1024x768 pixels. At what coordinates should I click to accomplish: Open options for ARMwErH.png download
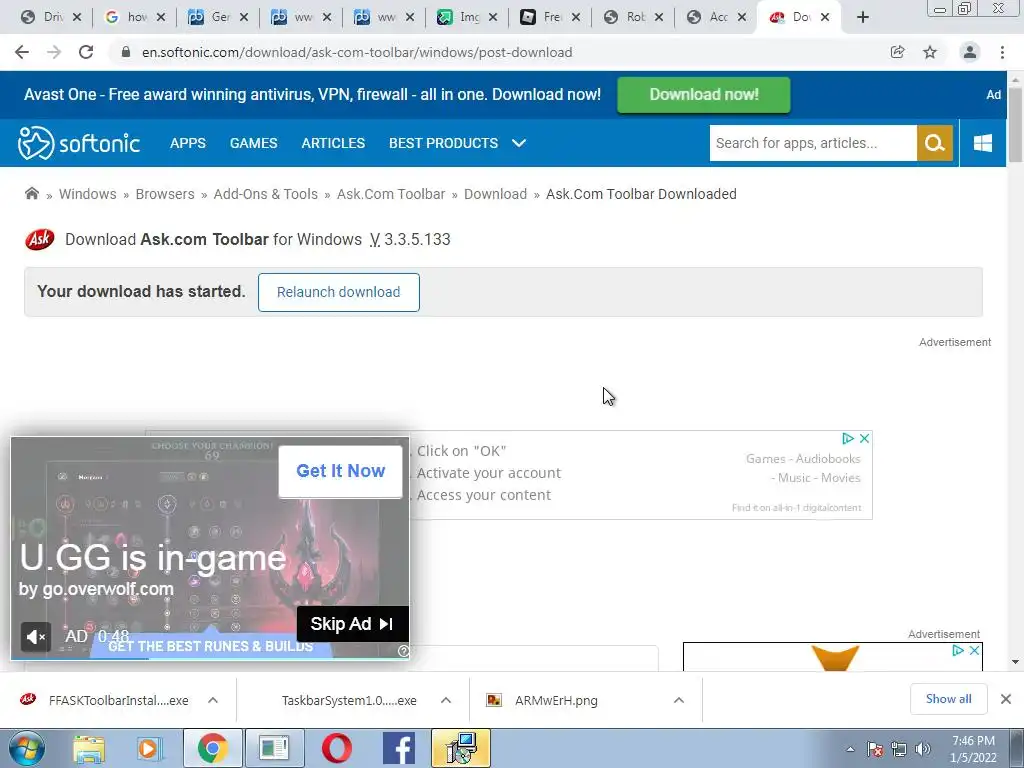pos(679,700)
